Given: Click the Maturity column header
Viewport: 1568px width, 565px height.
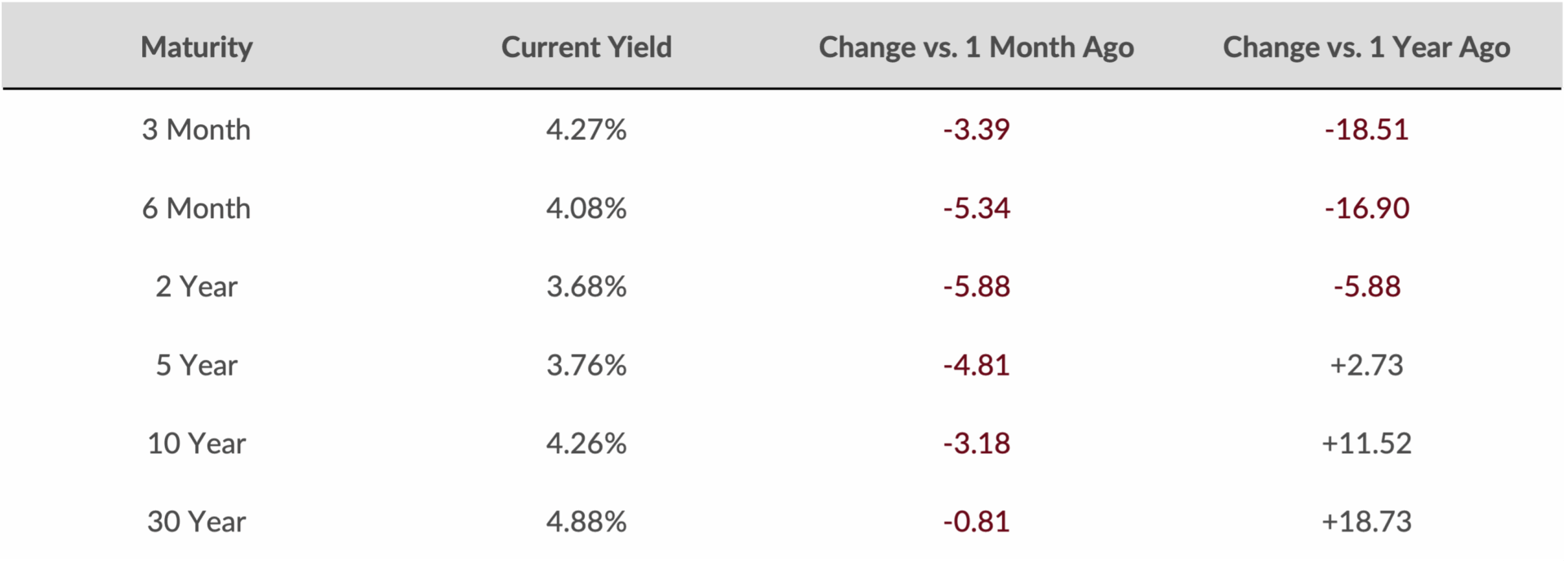Looking at the screenshot, I should 197,48.
